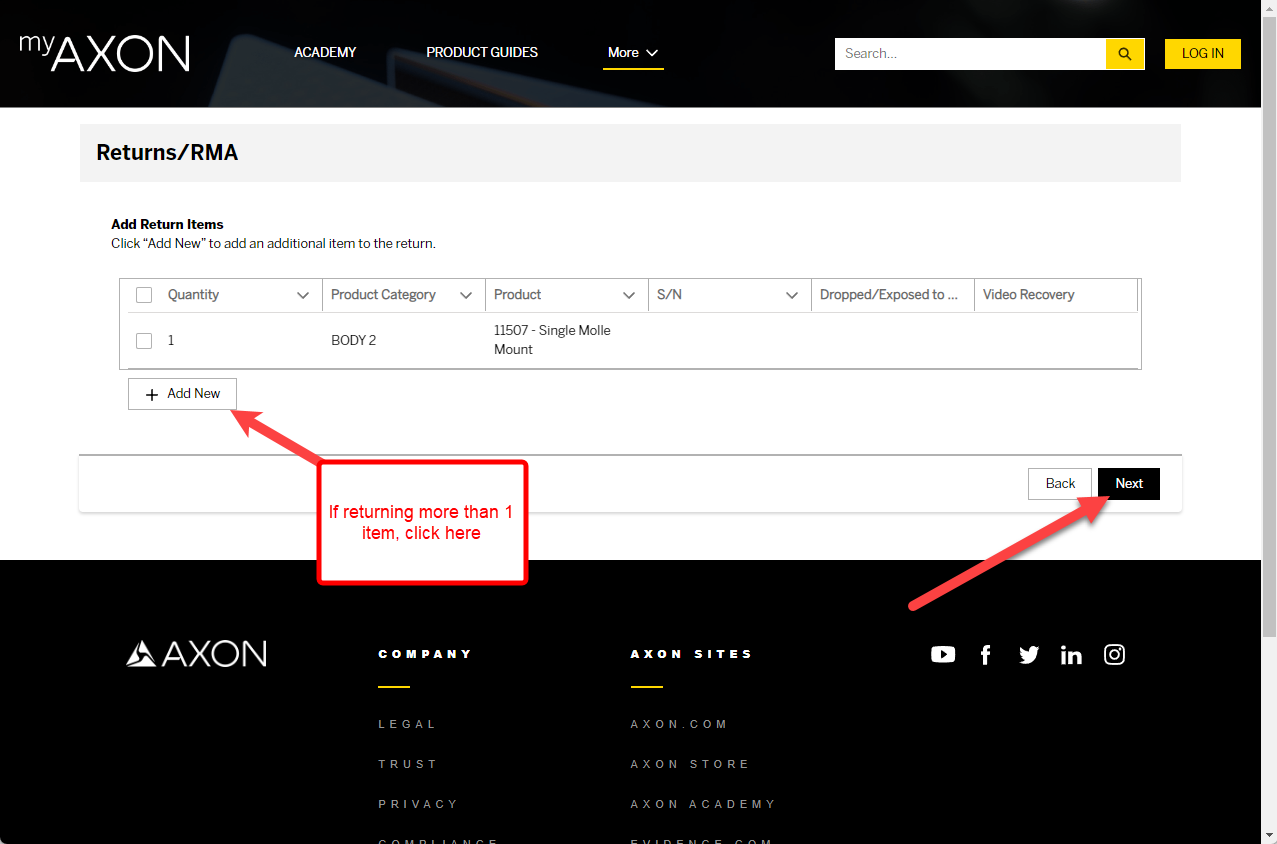Click the Next button
Image resolution: width=1277 pixels, height=844 pixels.
tap(1128, 483)
